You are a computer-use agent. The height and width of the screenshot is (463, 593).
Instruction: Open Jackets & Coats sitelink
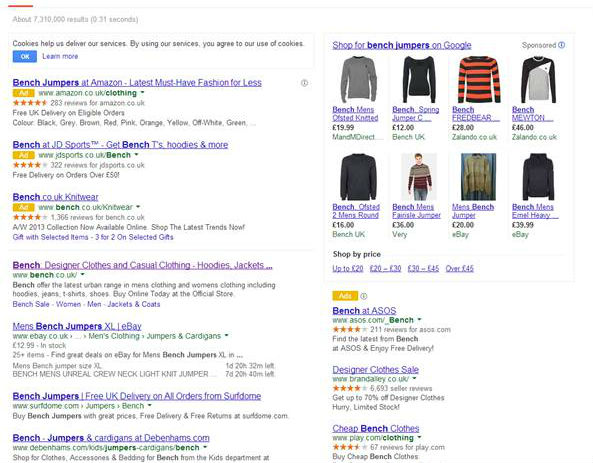point(134,304)
